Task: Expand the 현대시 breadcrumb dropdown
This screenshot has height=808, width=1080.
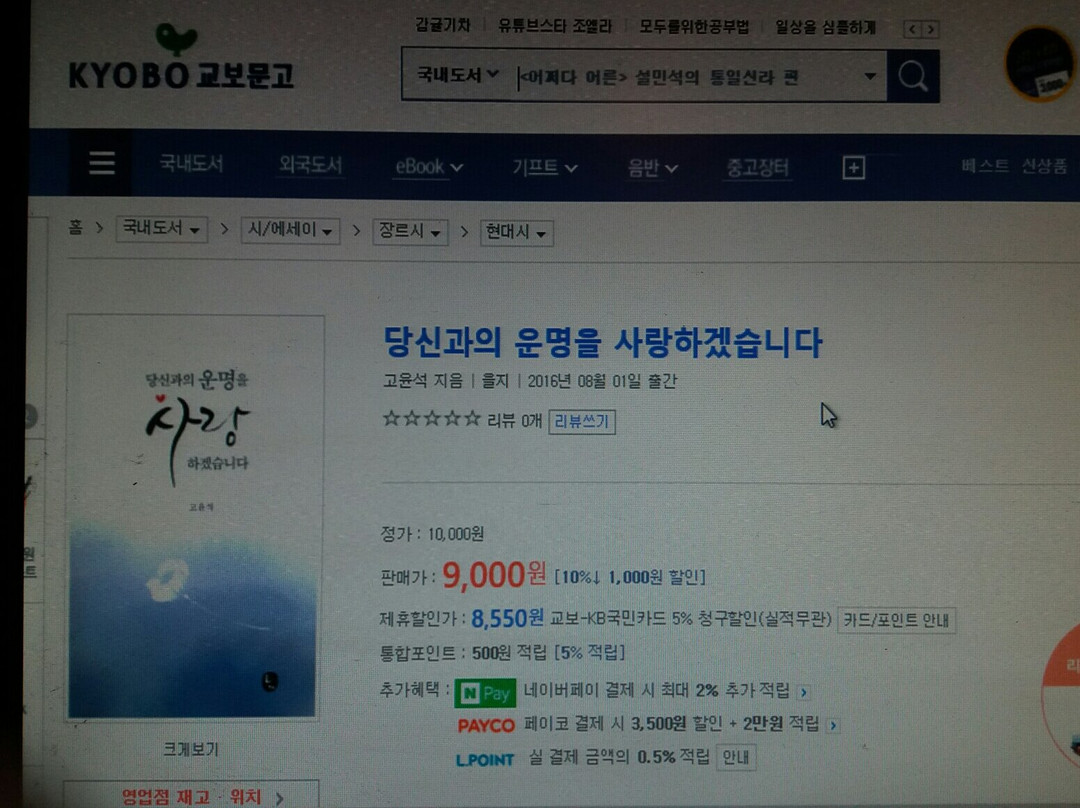Action: coord(517,232)
